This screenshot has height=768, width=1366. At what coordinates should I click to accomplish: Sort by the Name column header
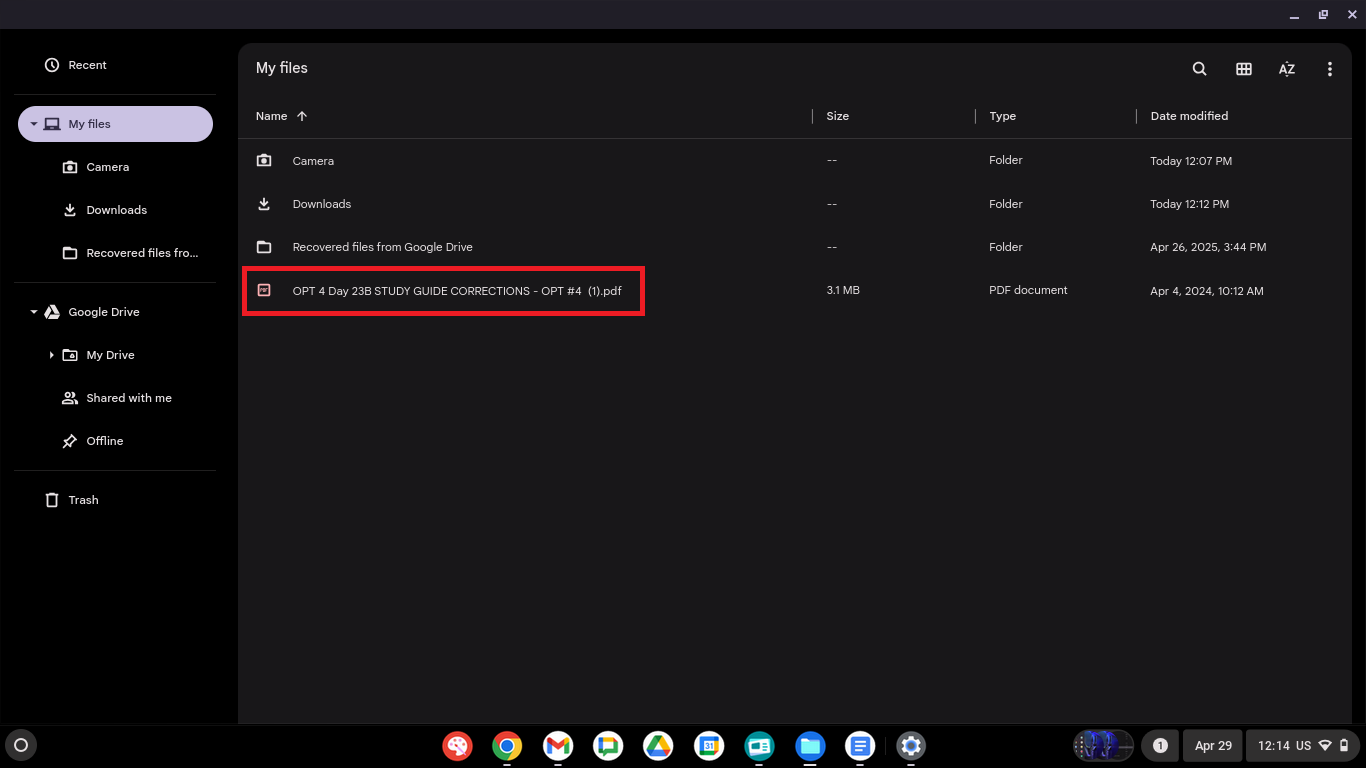click(x=271, y=116)
